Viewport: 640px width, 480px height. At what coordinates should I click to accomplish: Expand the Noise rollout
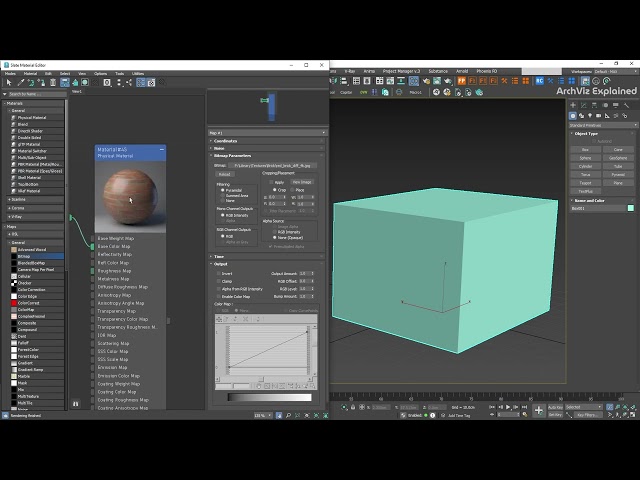[x=267, y=148]
